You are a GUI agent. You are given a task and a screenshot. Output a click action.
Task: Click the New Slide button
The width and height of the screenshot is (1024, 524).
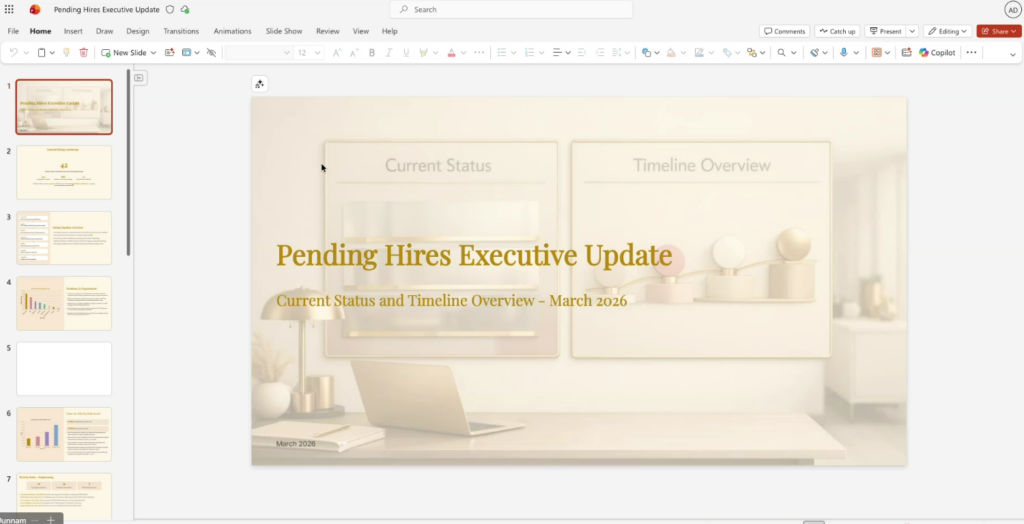124,52
